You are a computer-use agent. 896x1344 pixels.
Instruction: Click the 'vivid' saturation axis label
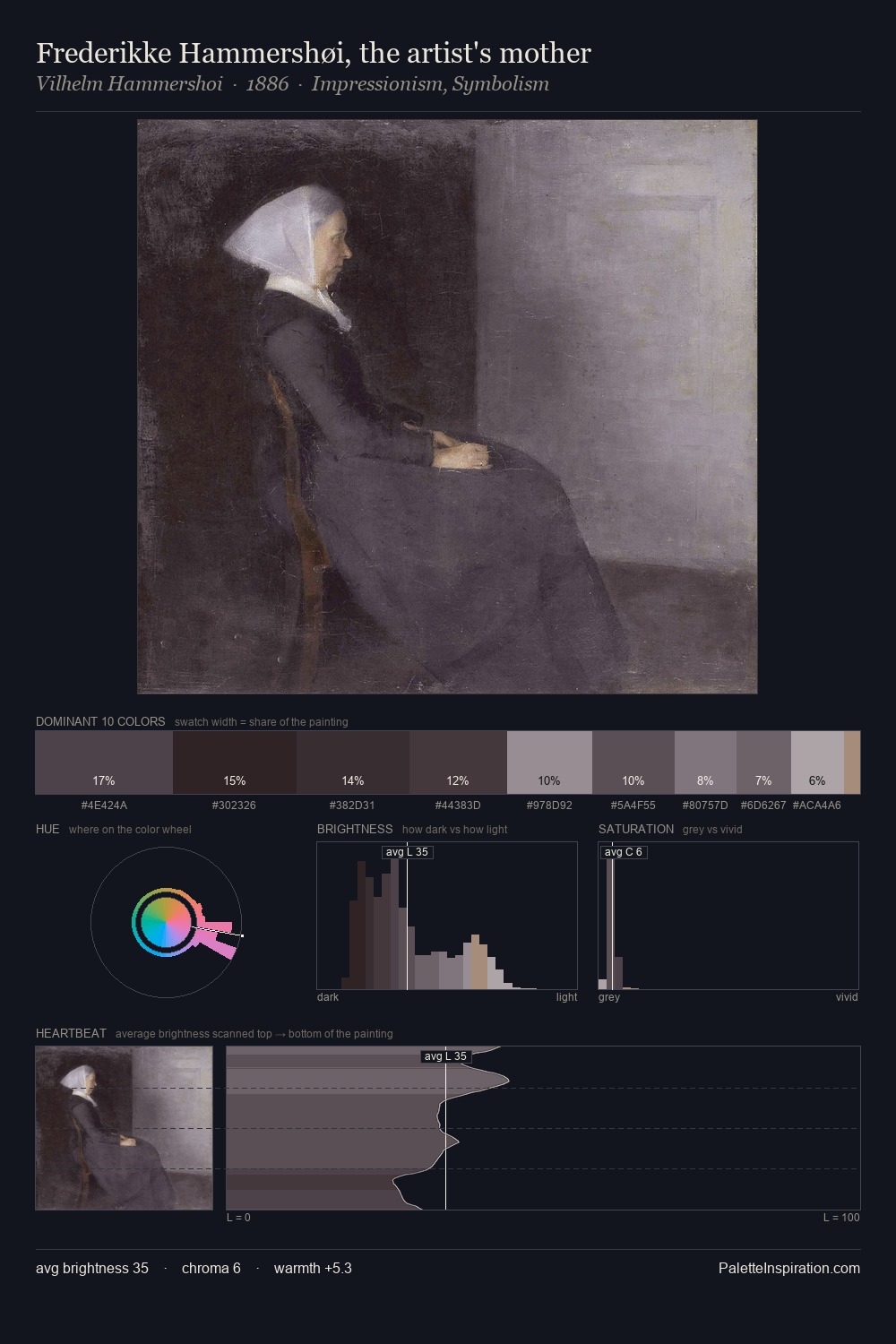(847, 997)
